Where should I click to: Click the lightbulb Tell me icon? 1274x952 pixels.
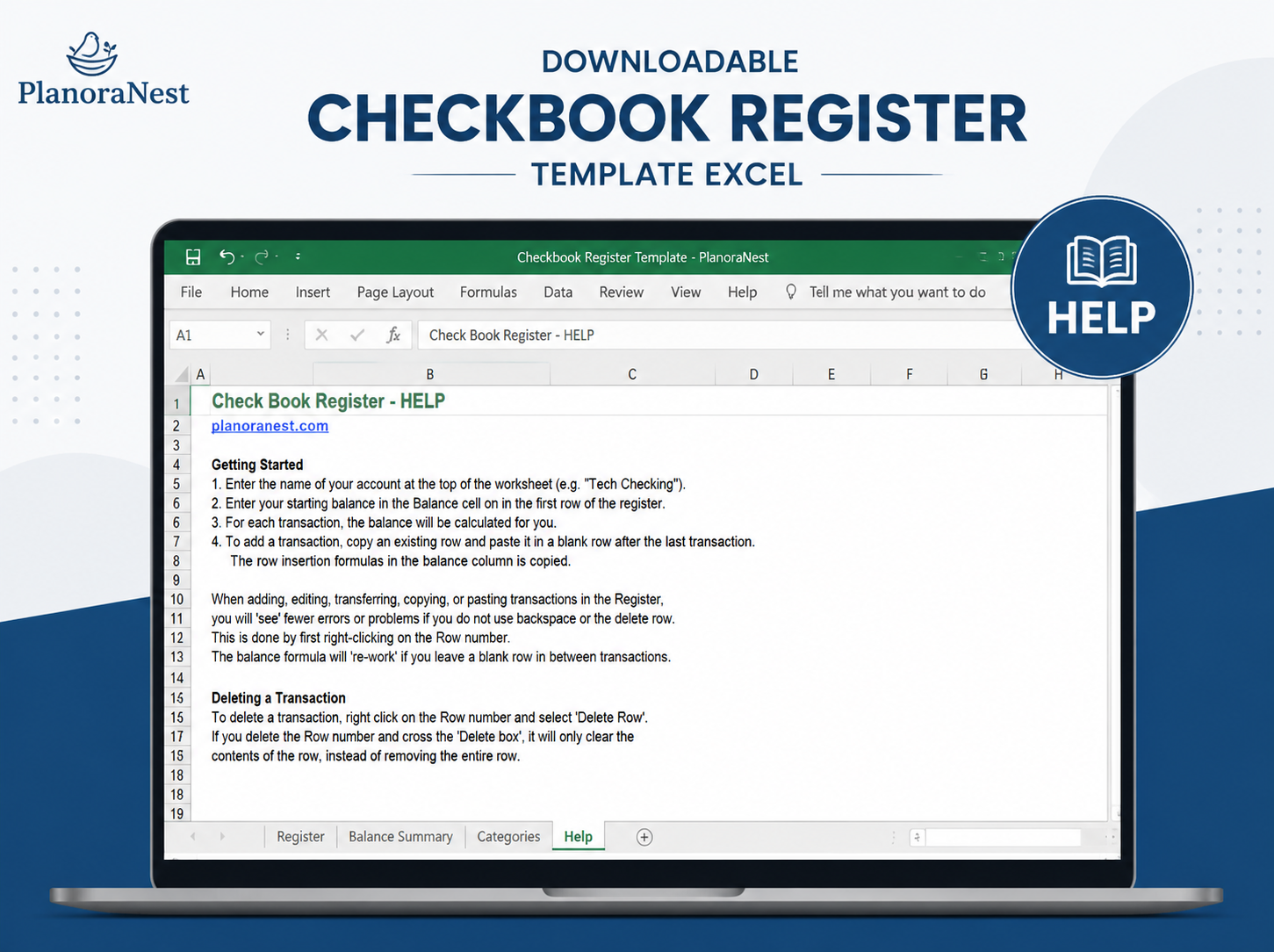pyautogui.click(x=790, y=292)
